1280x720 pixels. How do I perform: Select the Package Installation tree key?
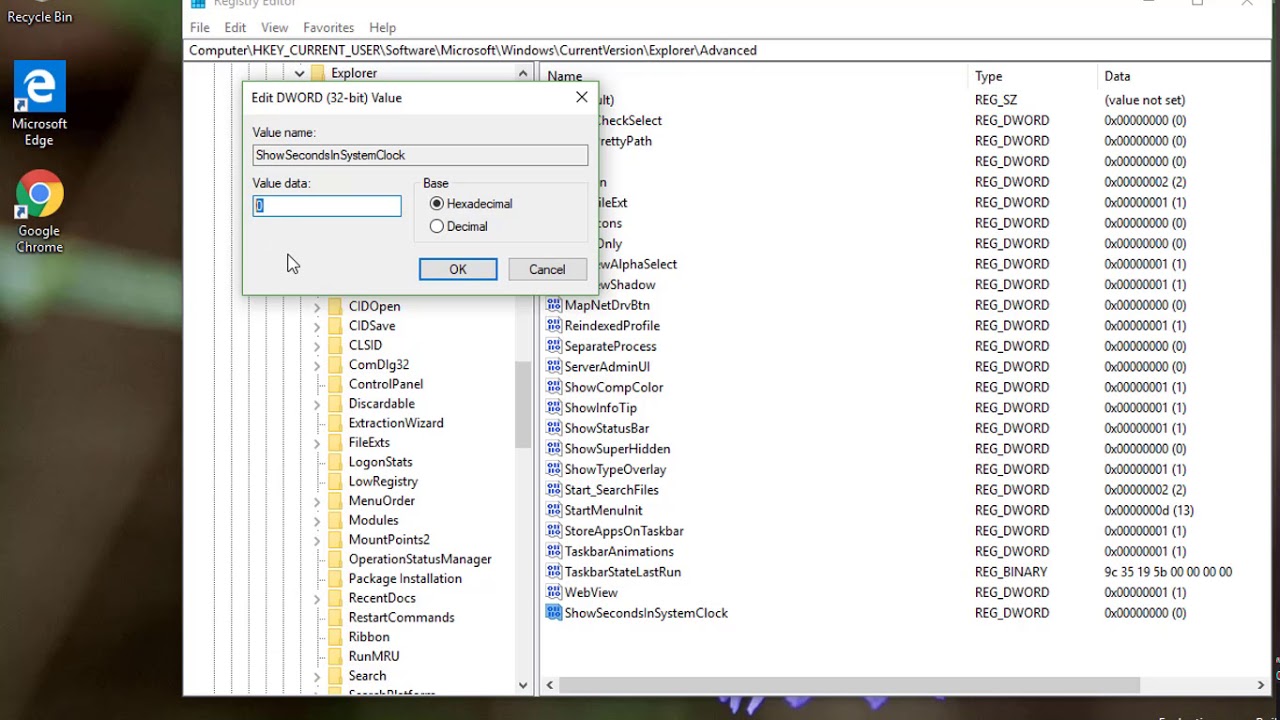coord(405,579)
